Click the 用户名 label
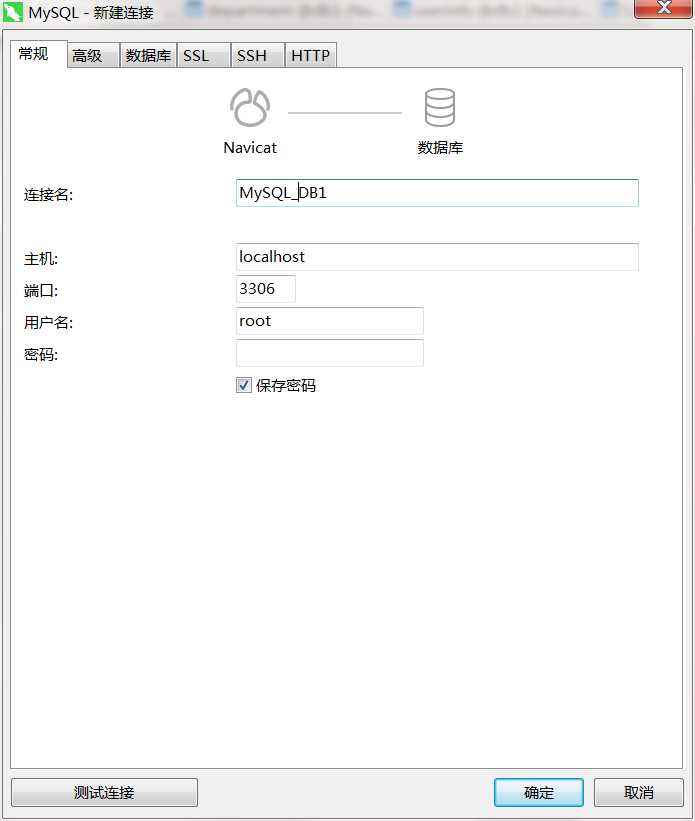Screen dimensions: 695x821 coord(48,323)
